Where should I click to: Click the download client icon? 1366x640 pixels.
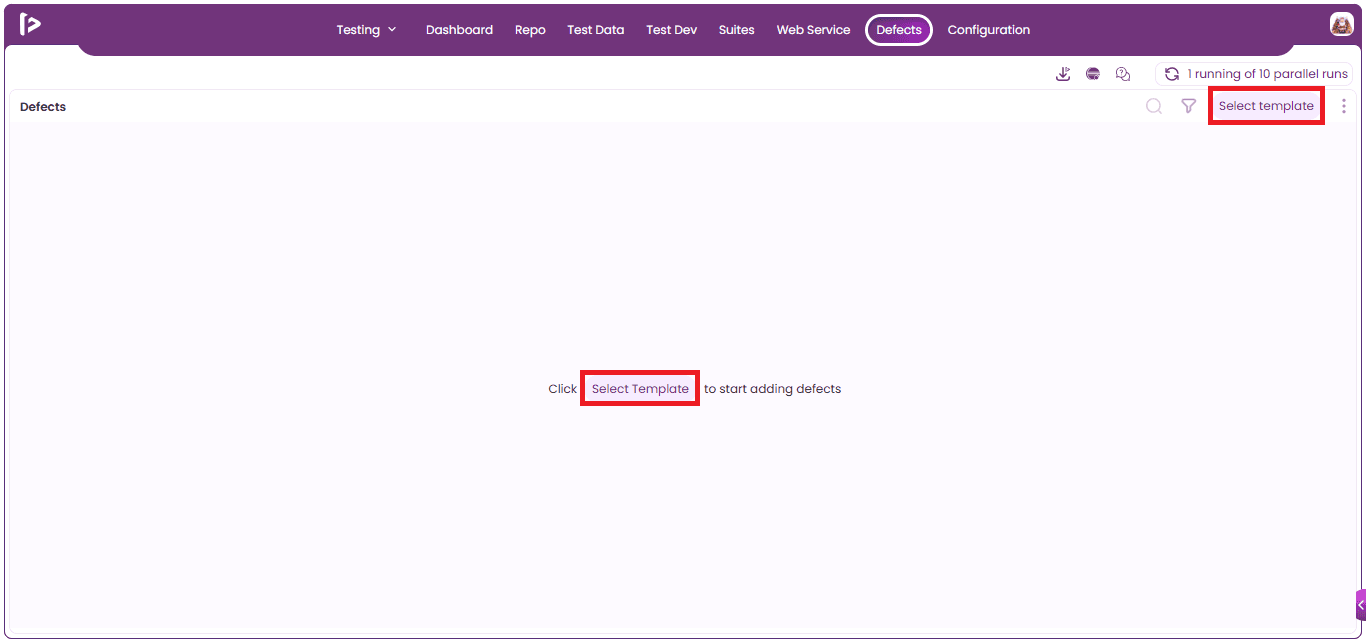point(1063,74)
